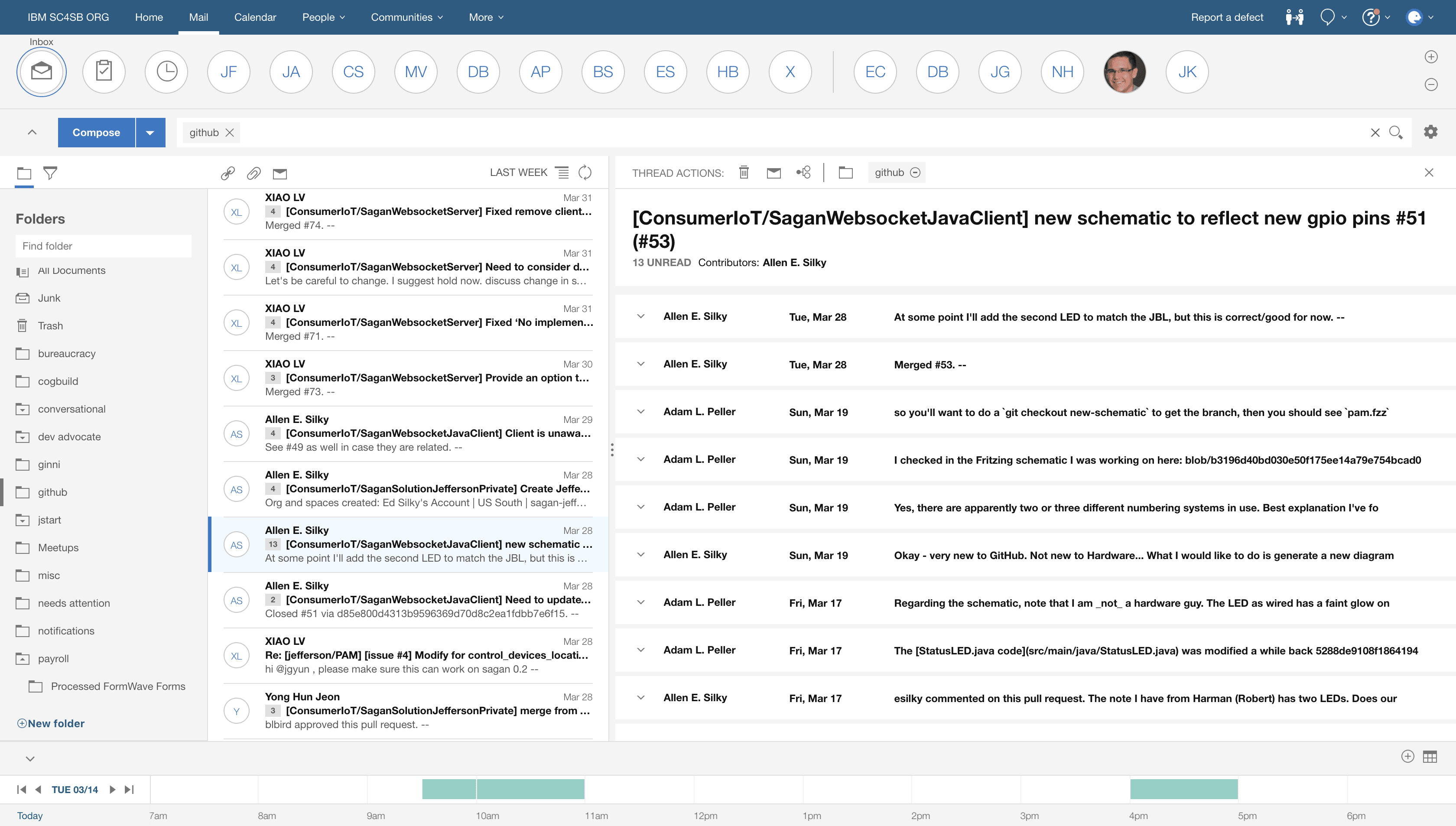This screenshot has width=1456, height=826.
Task: Select the MV contact bubble
Action: [416, 72]
